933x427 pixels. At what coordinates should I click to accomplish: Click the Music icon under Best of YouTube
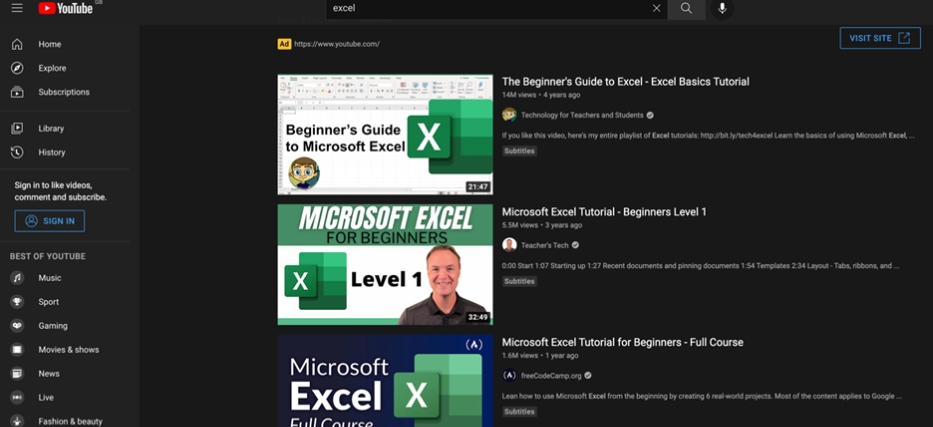(17, 278)
